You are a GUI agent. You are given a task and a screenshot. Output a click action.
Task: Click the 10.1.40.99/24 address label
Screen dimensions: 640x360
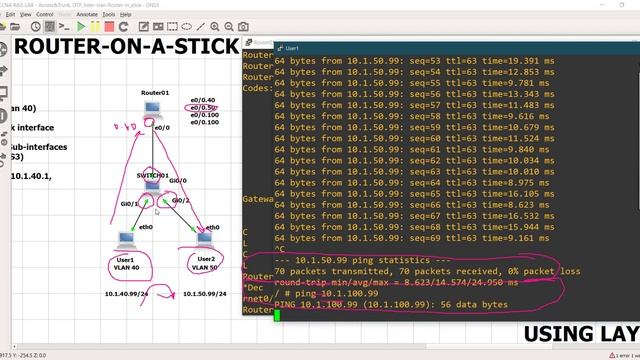click(x=127, y=294)
